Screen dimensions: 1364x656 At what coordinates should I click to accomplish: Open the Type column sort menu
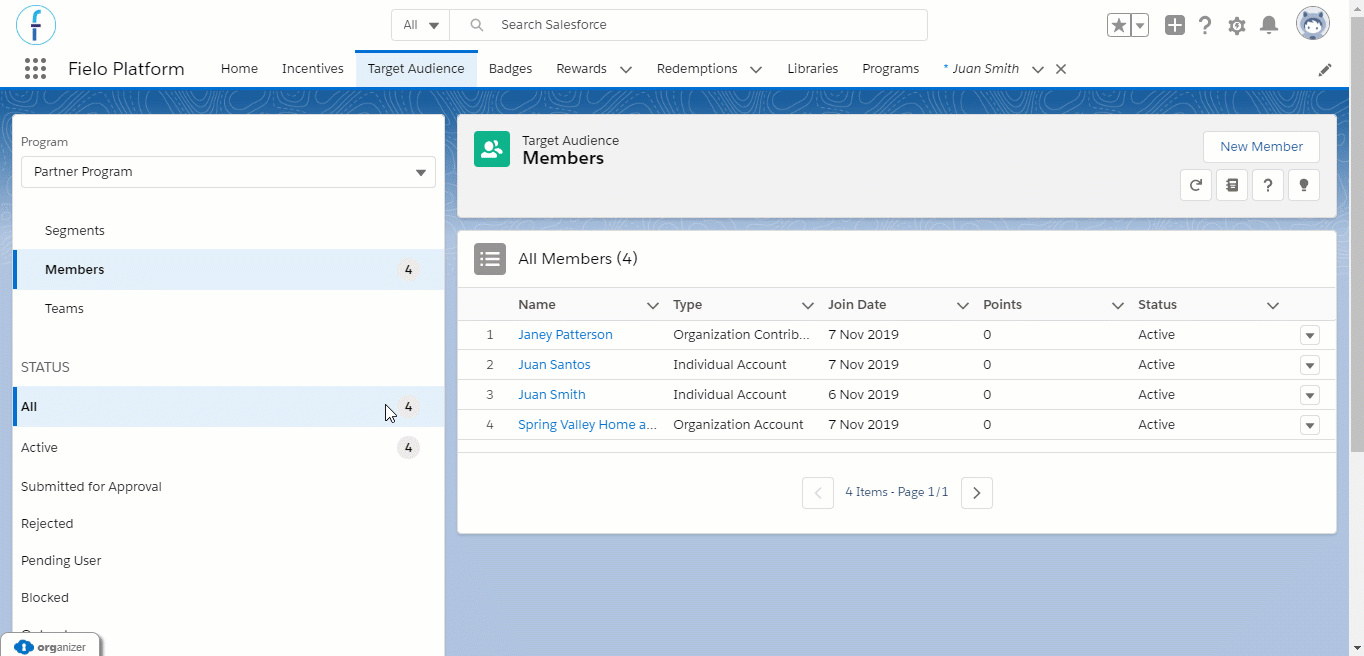[x=808, y=305]
